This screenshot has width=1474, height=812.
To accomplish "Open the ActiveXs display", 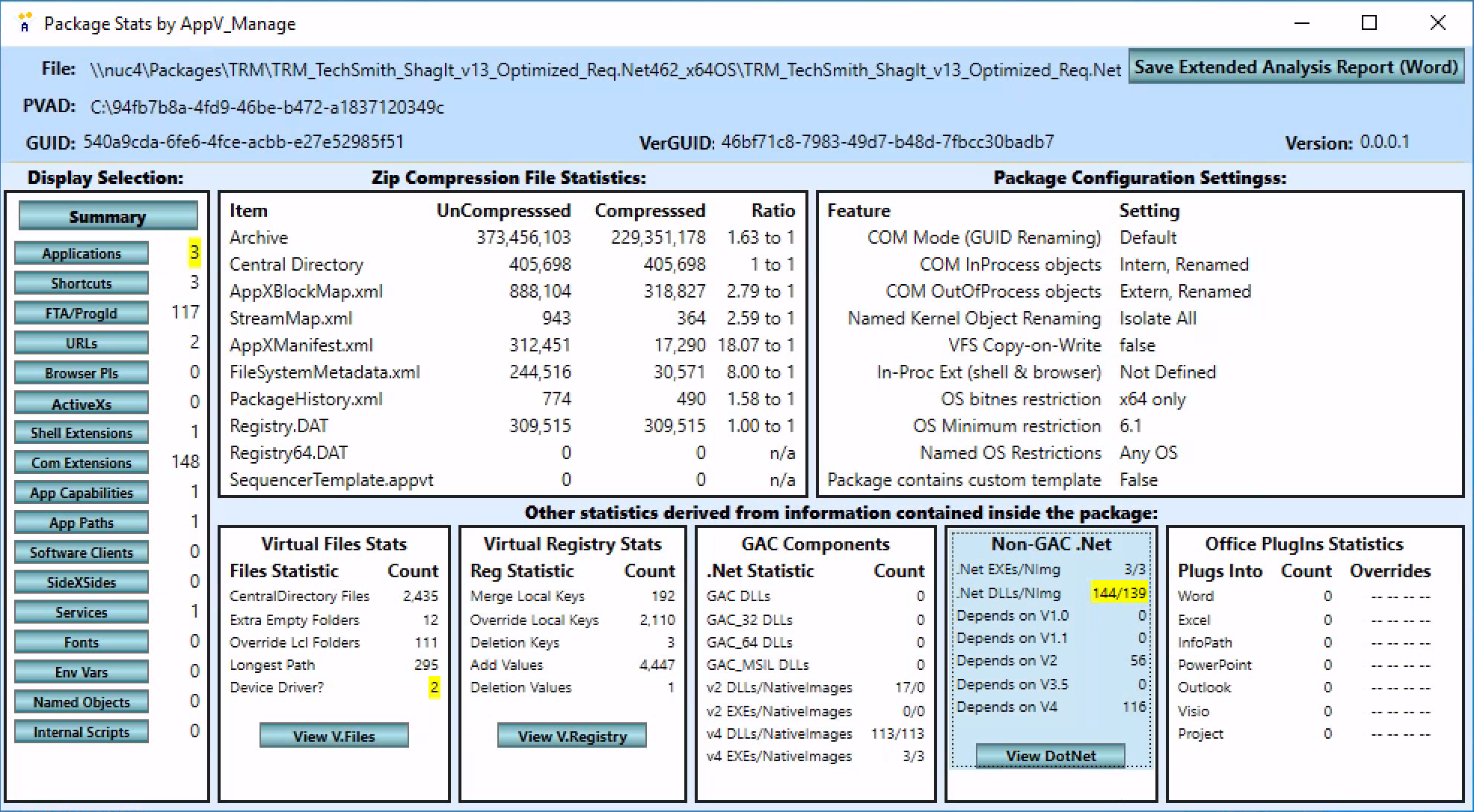I will pyautogui.click(x=82, y=404).
